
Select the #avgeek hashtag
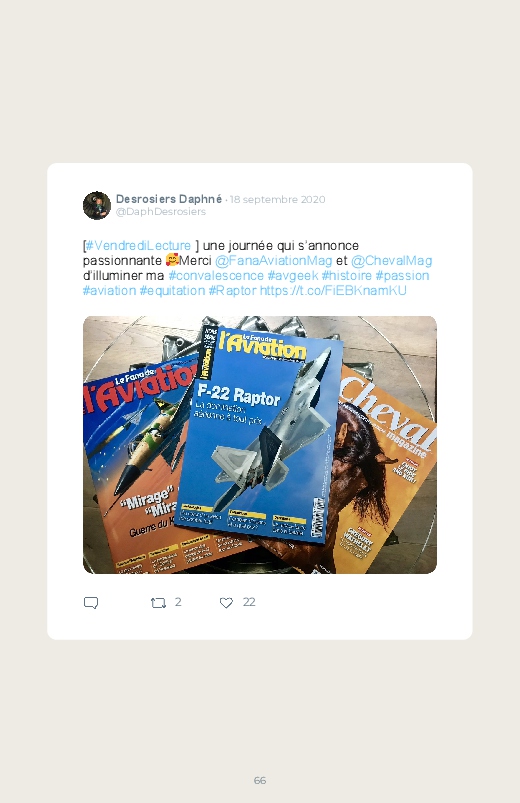pyautogui.click(x=293, y=276)
